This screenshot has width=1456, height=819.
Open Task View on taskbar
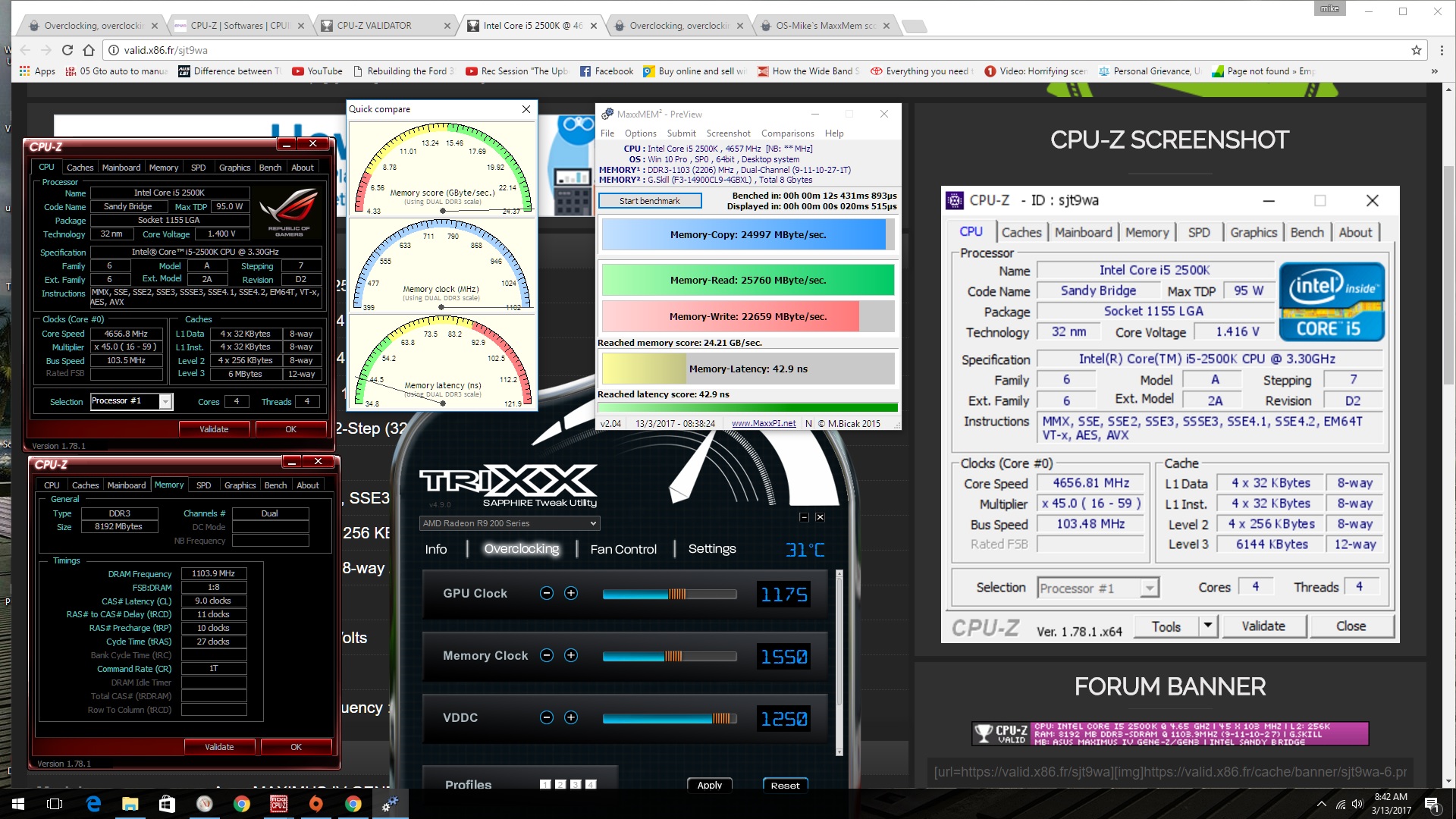55,804
